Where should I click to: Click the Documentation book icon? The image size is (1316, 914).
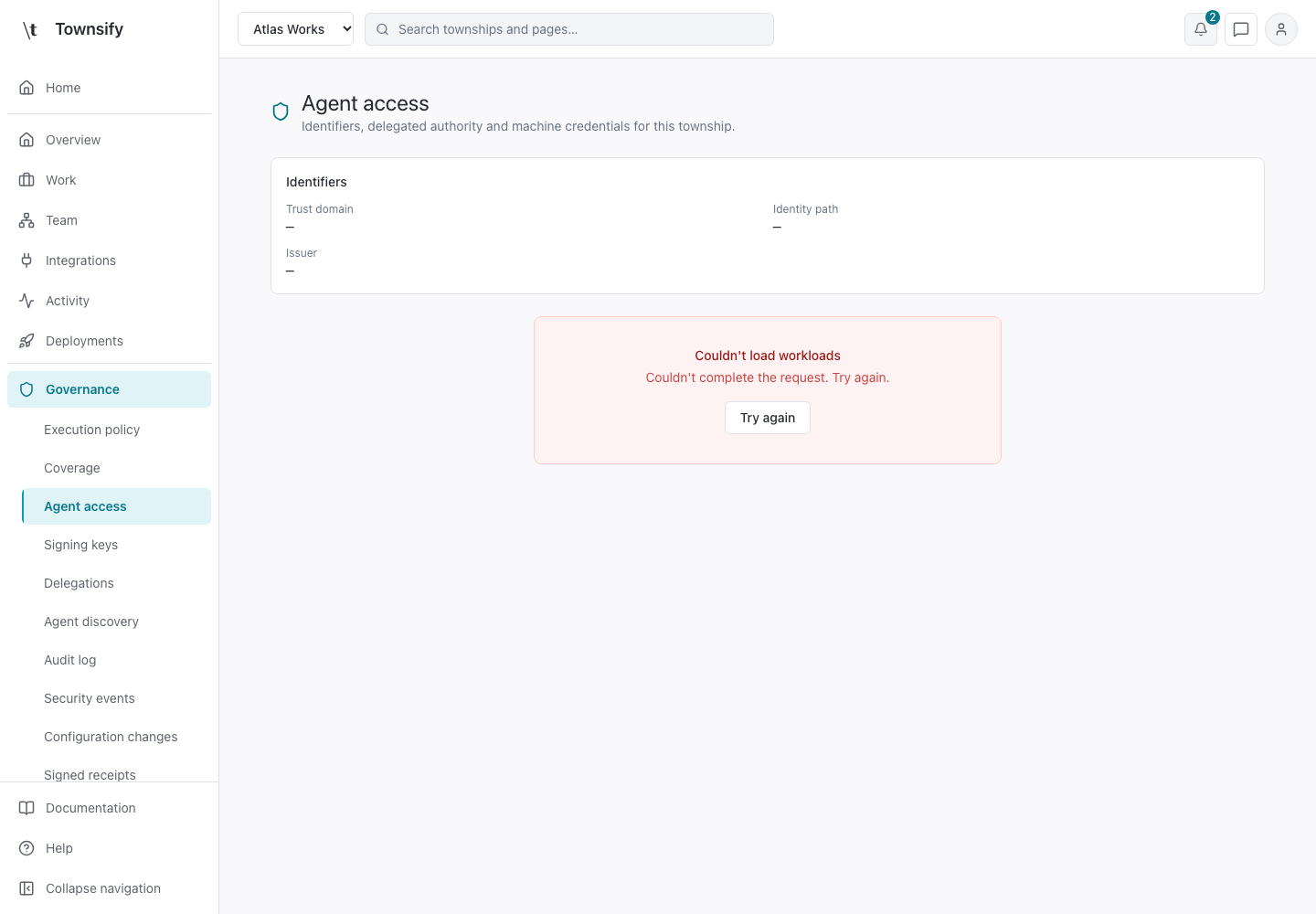coord(27,808)
